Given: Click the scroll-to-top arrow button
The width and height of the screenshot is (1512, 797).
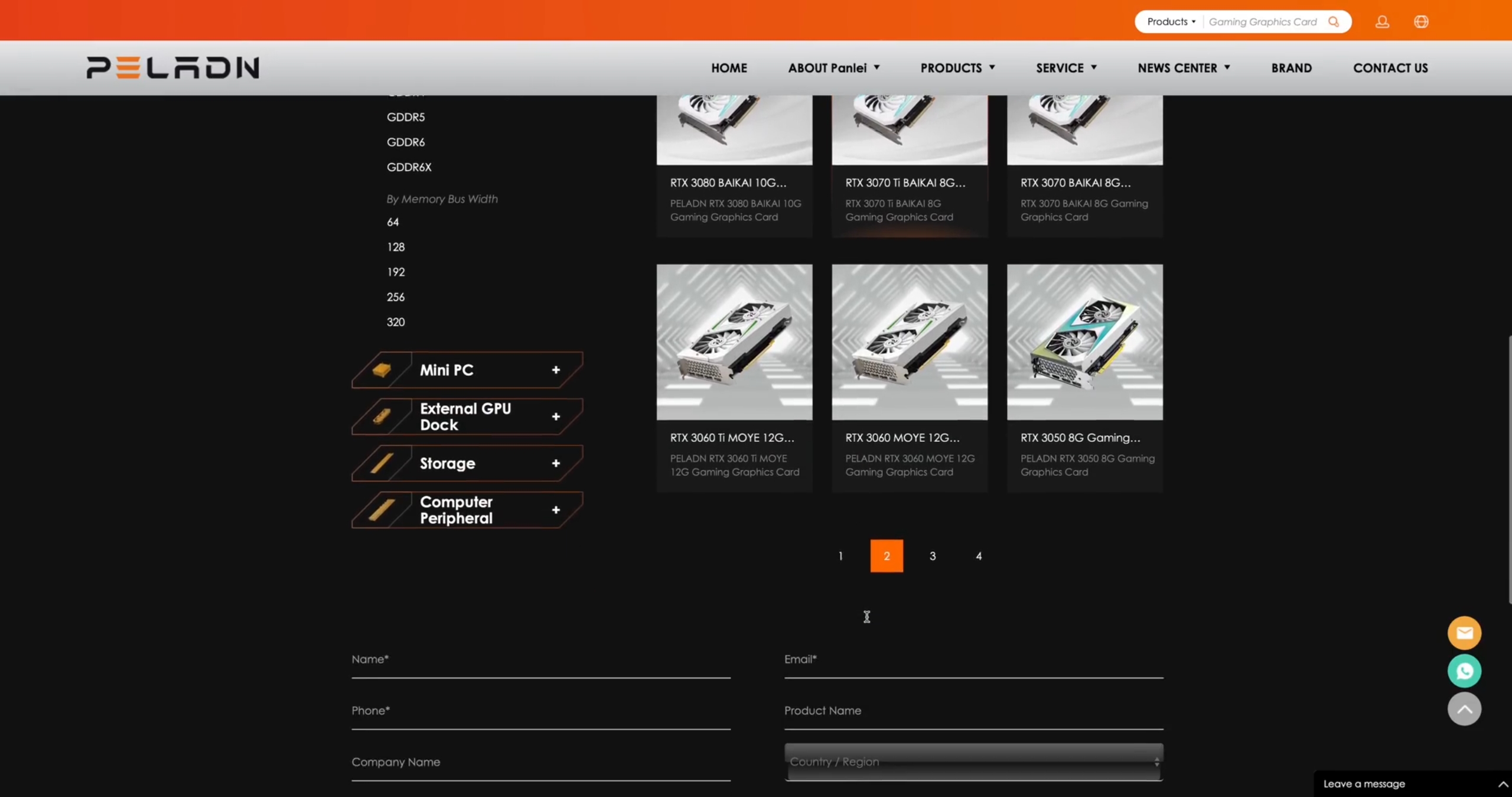Looking at the screenshot, I should coord(1464,708).
